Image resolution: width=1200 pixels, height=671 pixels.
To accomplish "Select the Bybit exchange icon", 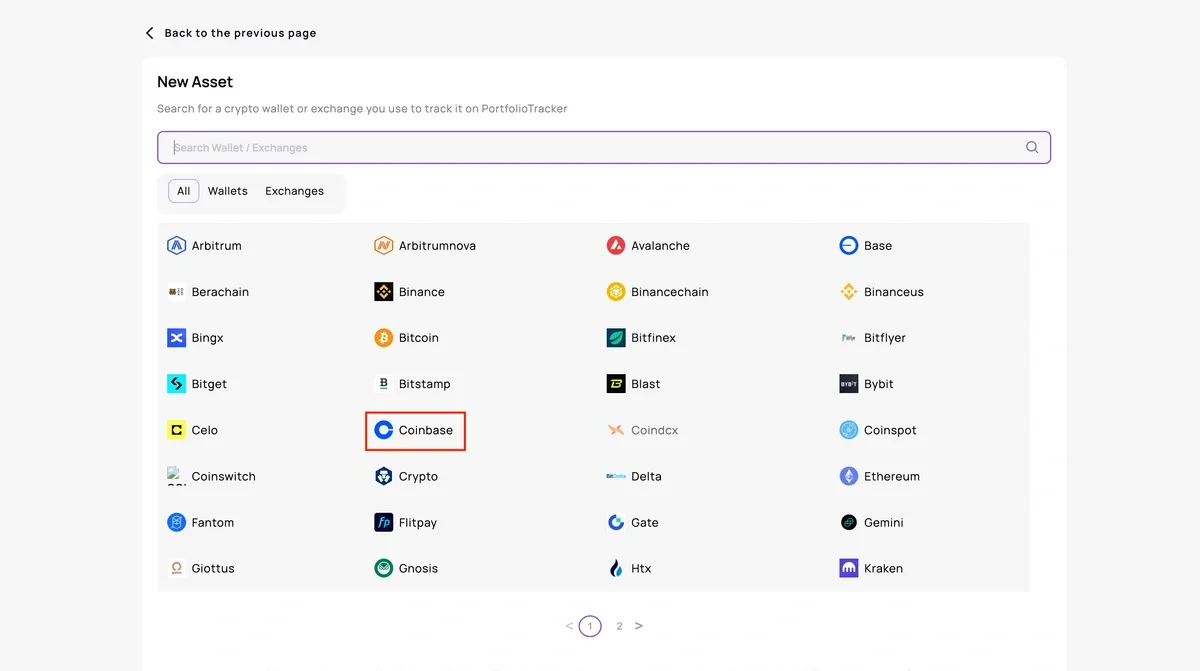I will click(x=849, y=384).
